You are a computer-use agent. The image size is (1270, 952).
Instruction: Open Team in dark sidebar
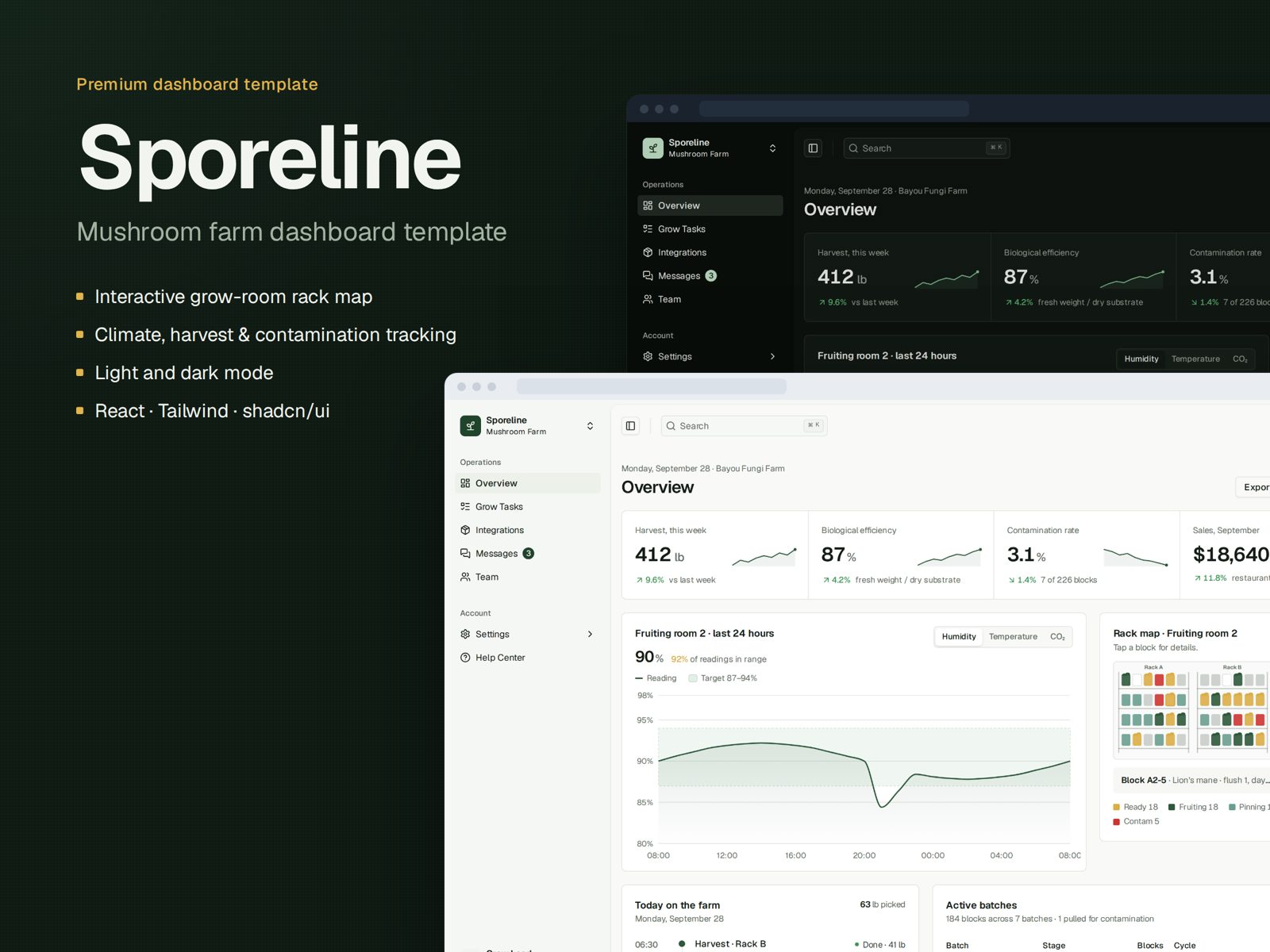pyautogui.click(x=710, y=299)
